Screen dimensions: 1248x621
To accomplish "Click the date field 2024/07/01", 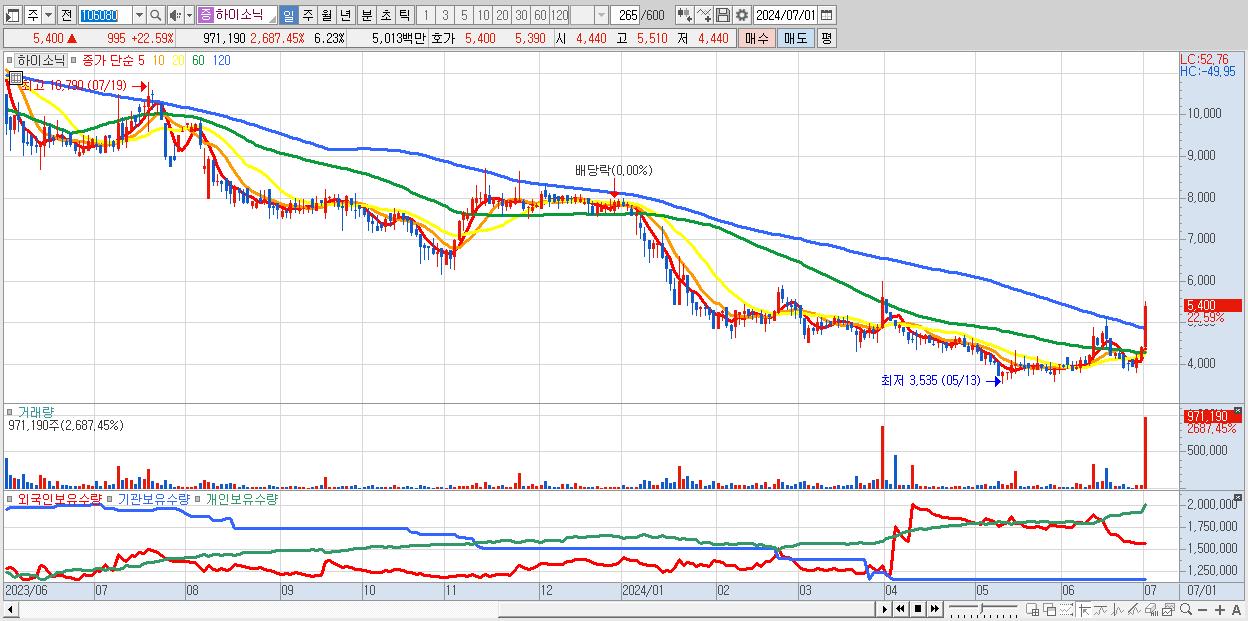I will point(785,15).
